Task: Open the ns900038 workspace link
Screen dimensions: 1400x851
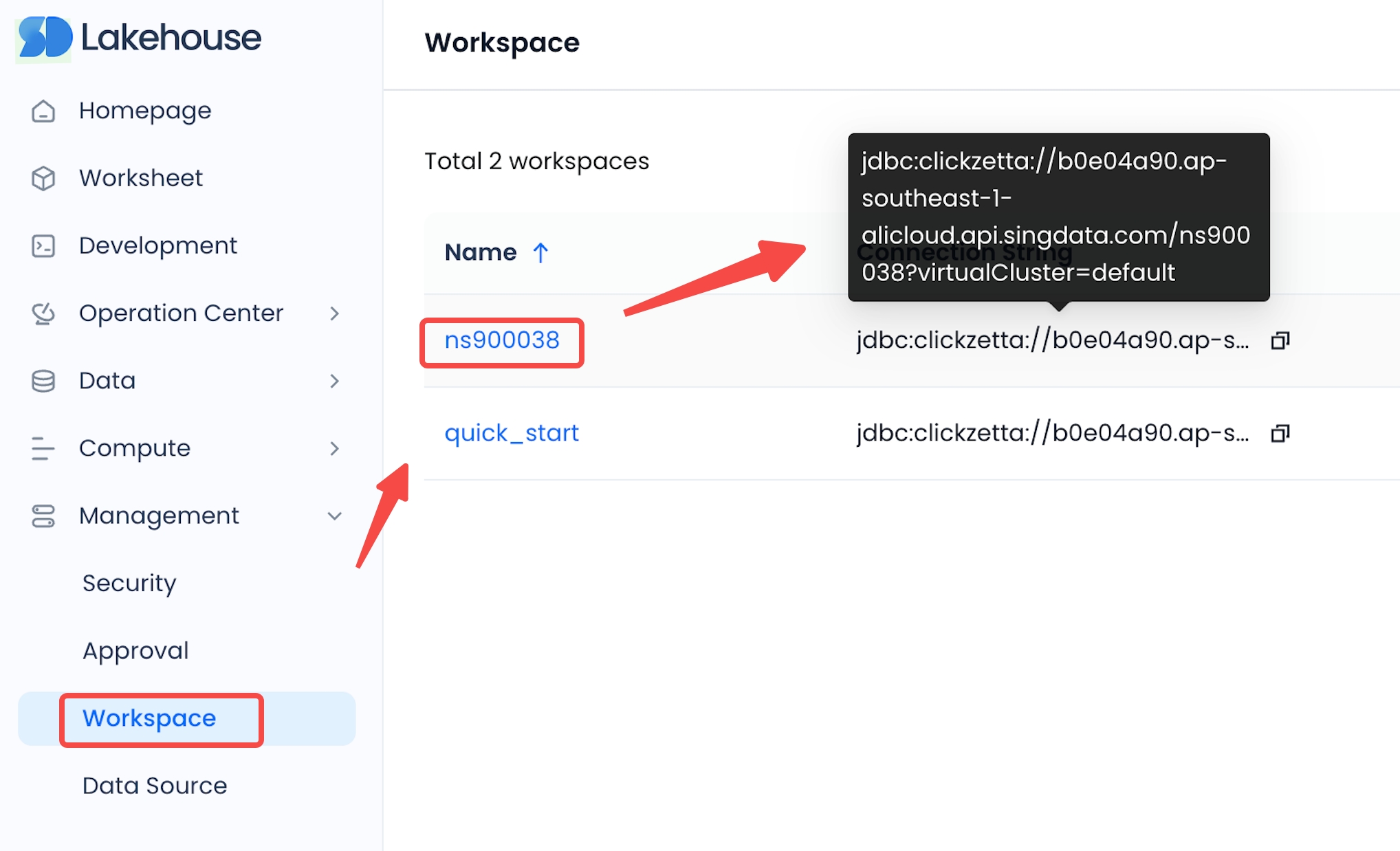Action: point(502,340)
